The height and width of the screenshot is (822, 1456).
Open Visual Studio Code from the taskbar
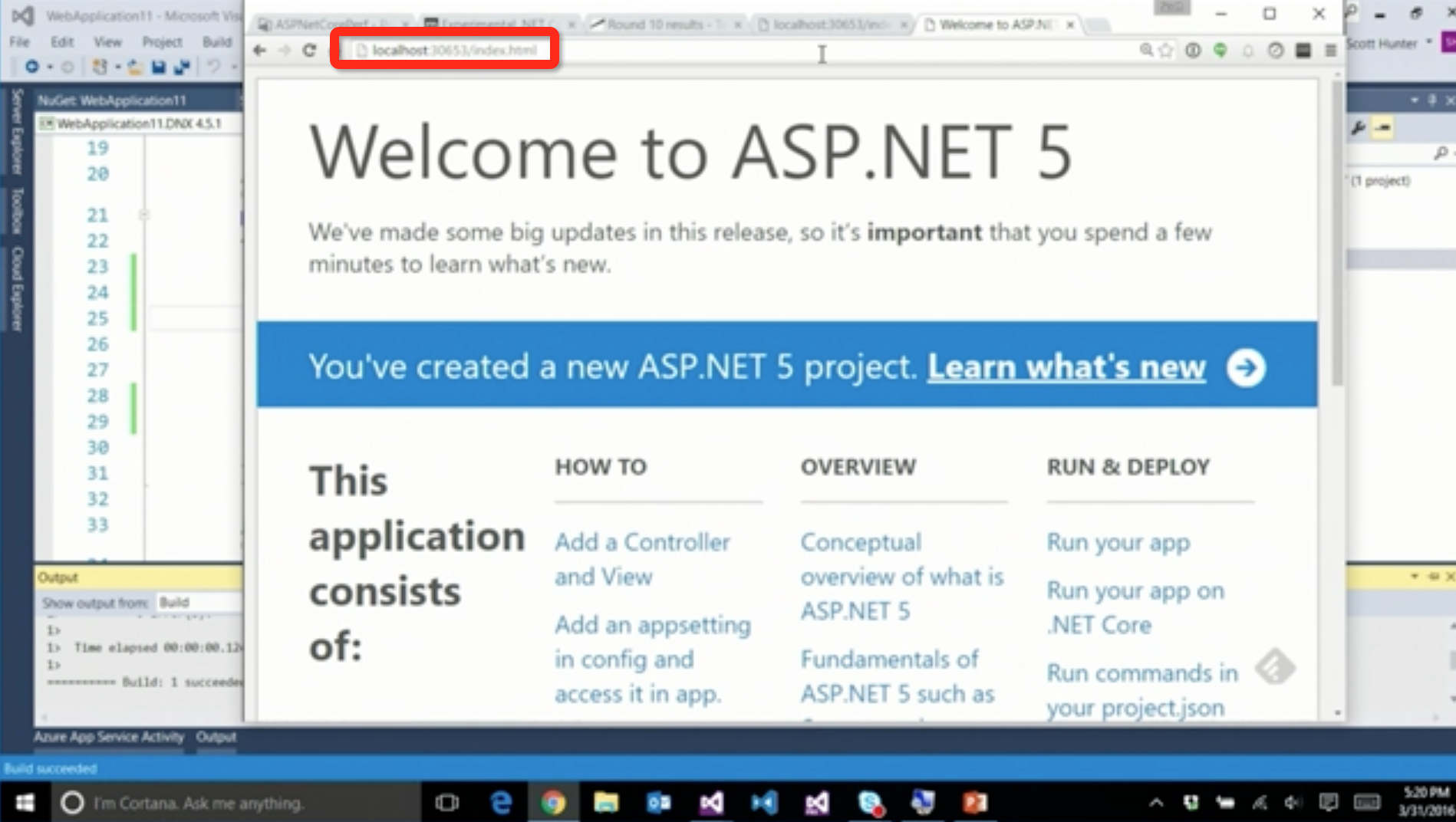point(764,803)
